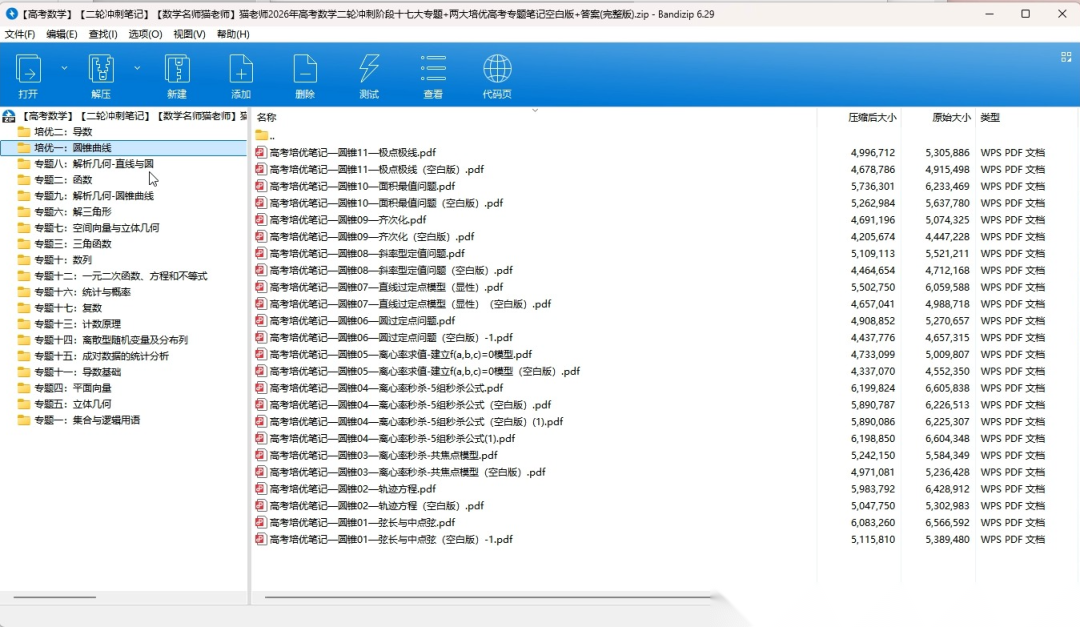Select the 培优二：导数 folder in tree

point(63,132)
